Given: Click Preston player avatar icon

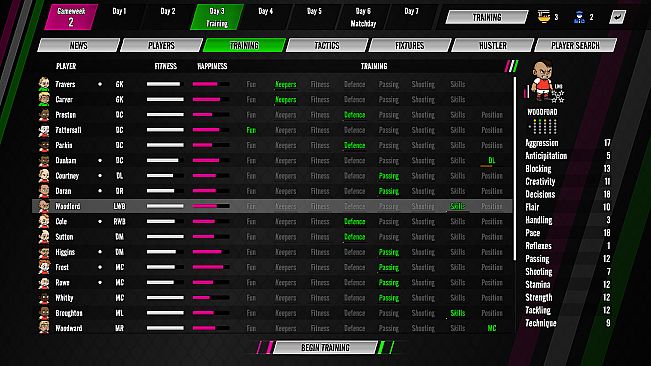Looking at the screenshot, I should coord(44,115).
